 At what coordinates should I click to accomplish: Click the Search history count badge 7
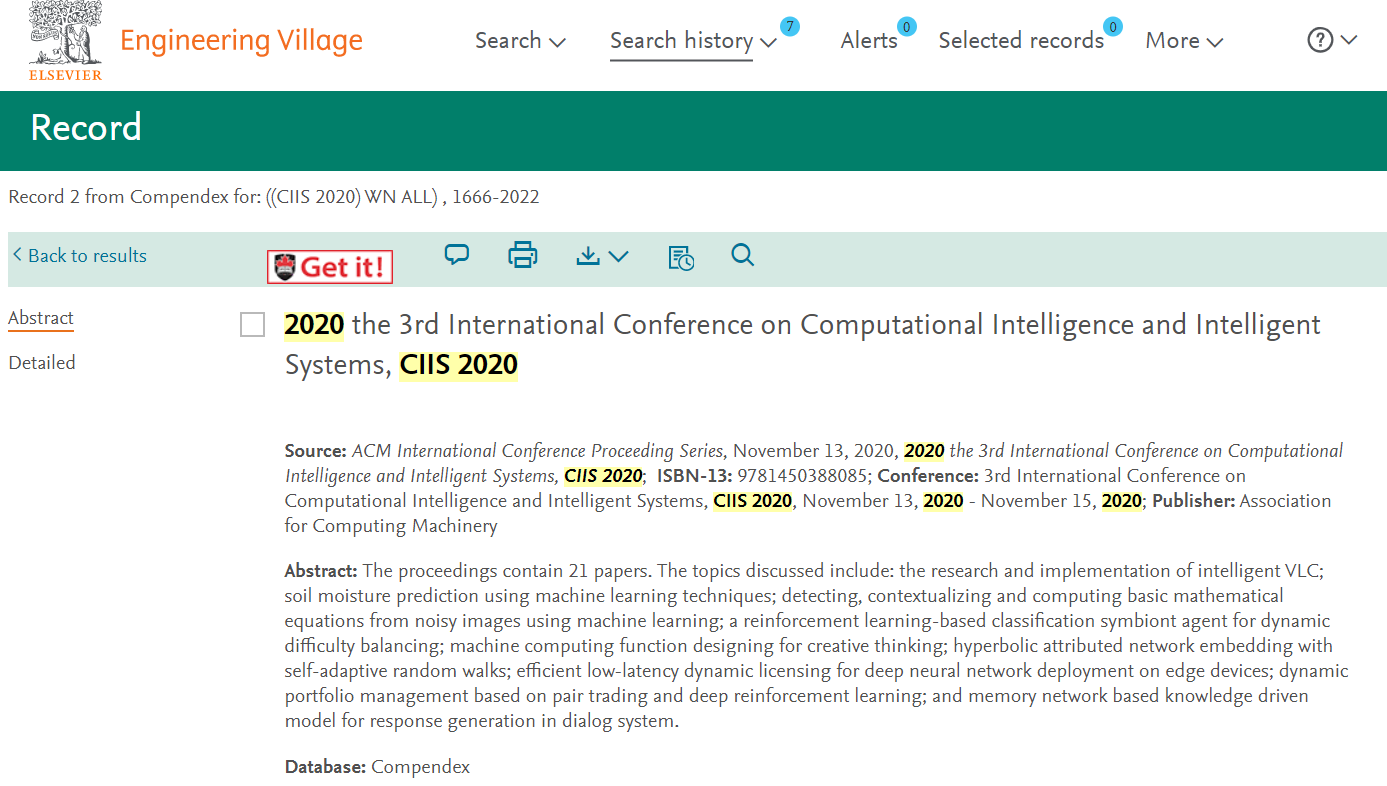[x=790, y=26]
